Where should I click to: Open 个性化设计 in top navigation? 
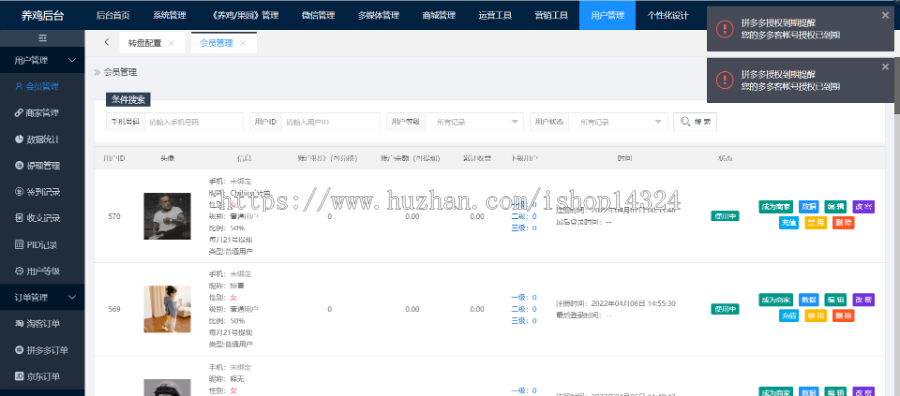668,15
